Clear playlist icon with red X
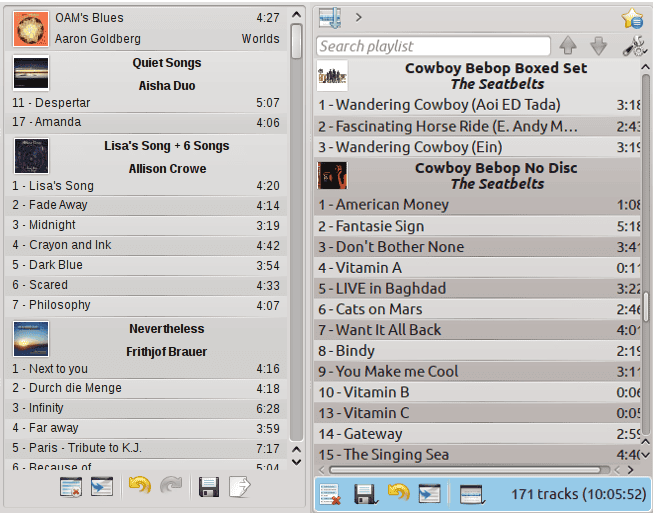Screen dimensions: 653x514 pyautogui.click(x=330, y=494)
